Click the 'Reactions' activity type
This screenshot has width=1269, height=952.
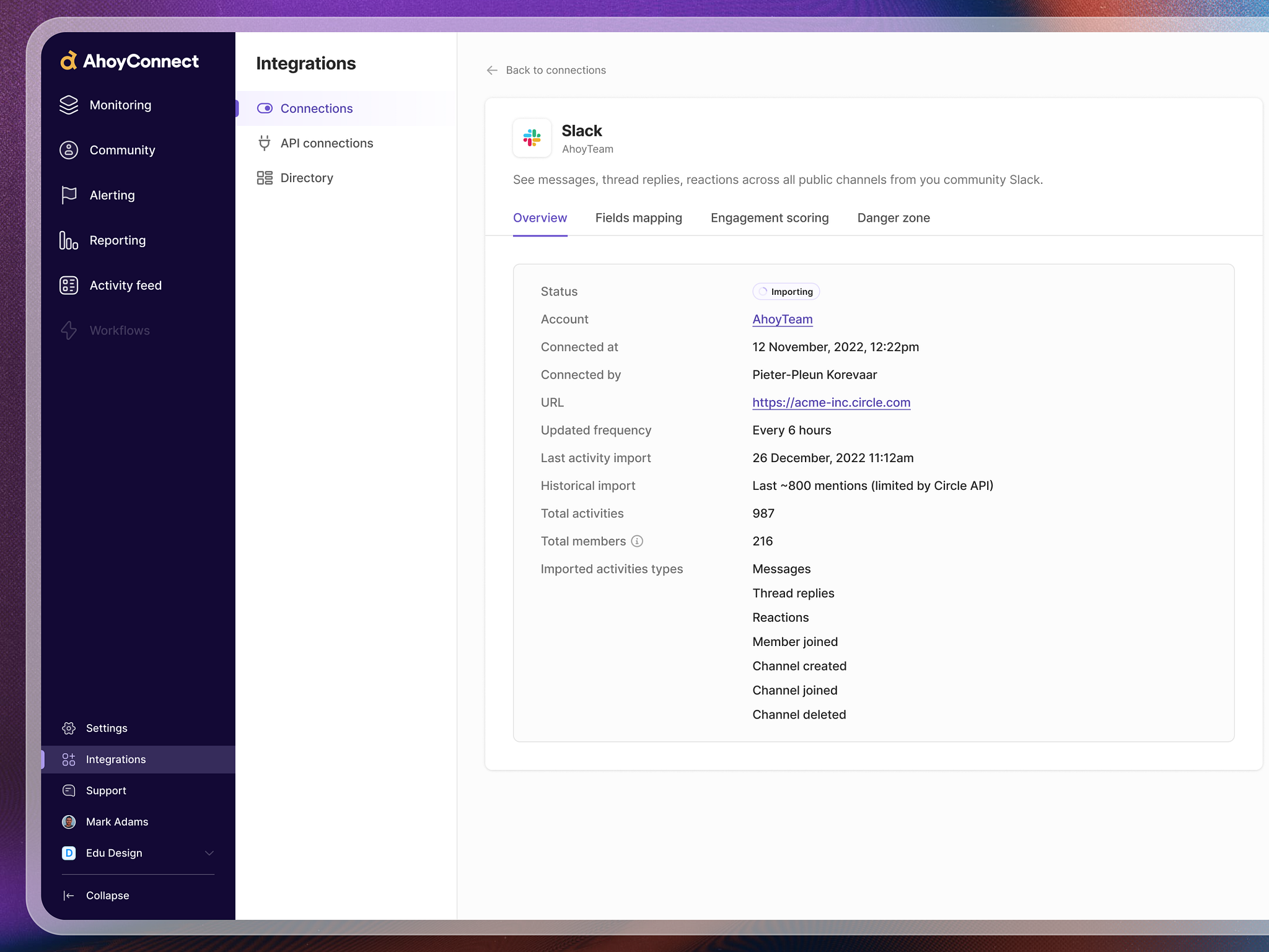781,618
